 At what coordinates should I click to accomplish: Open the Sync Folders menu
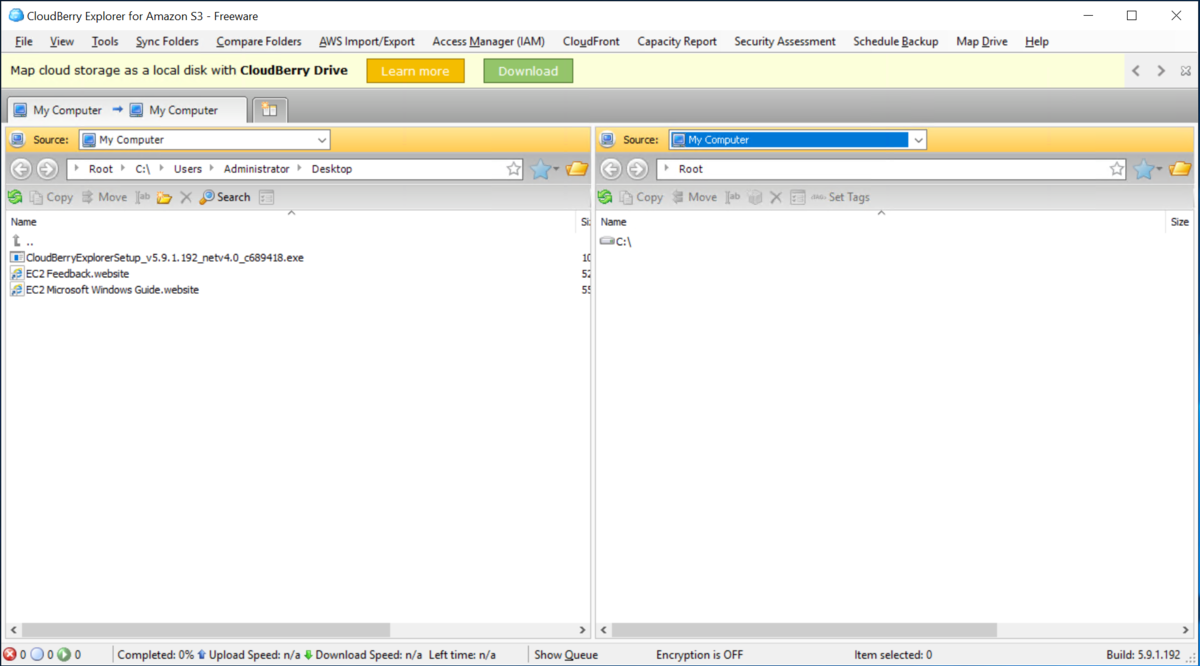(167, 41)
